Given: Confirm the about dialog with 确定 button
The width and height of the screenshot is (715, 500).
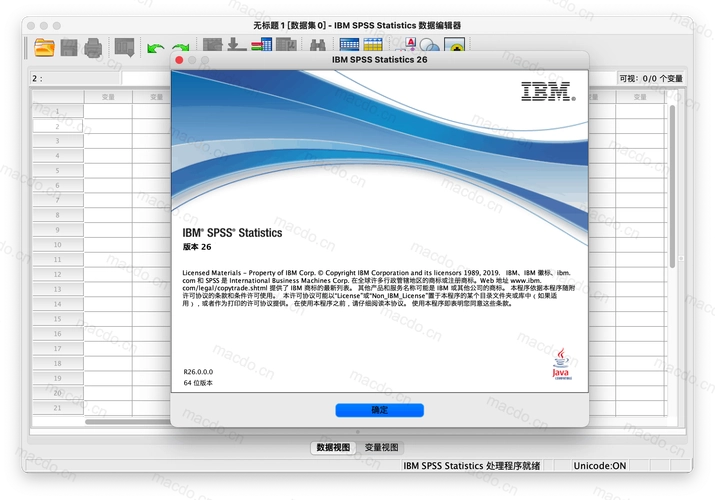Looking at the screenshot, I should tap(379, 410).
